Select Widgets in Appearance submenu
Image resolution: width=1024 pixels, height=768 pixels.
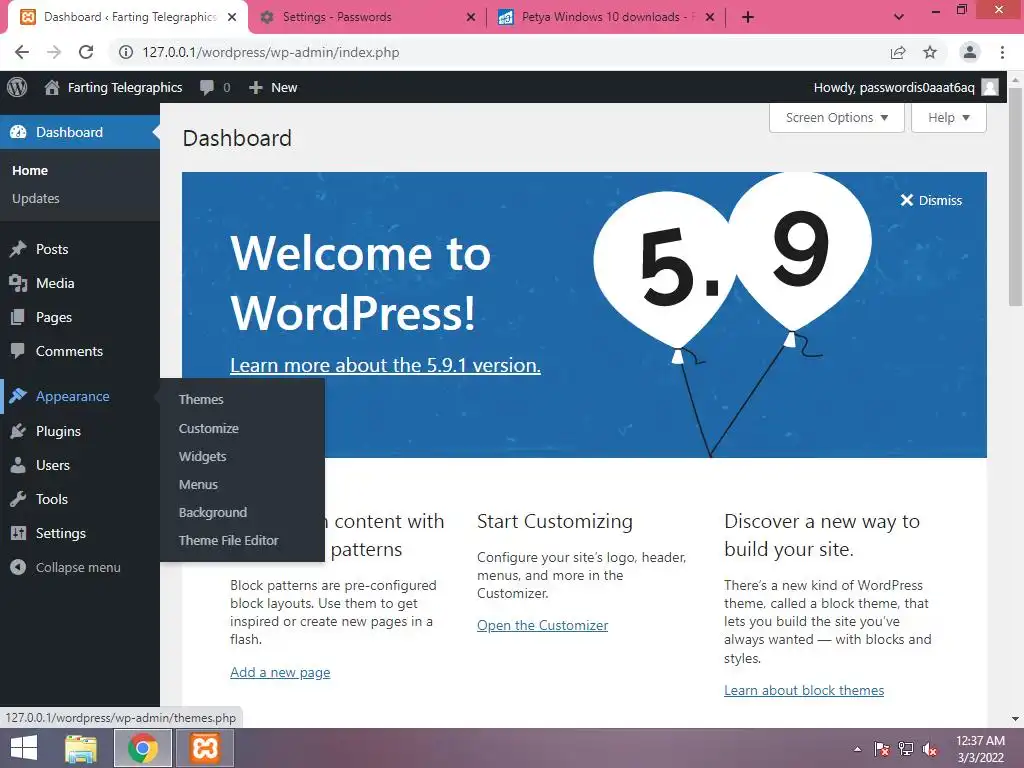pyautogui.click(x=202, y=456)
